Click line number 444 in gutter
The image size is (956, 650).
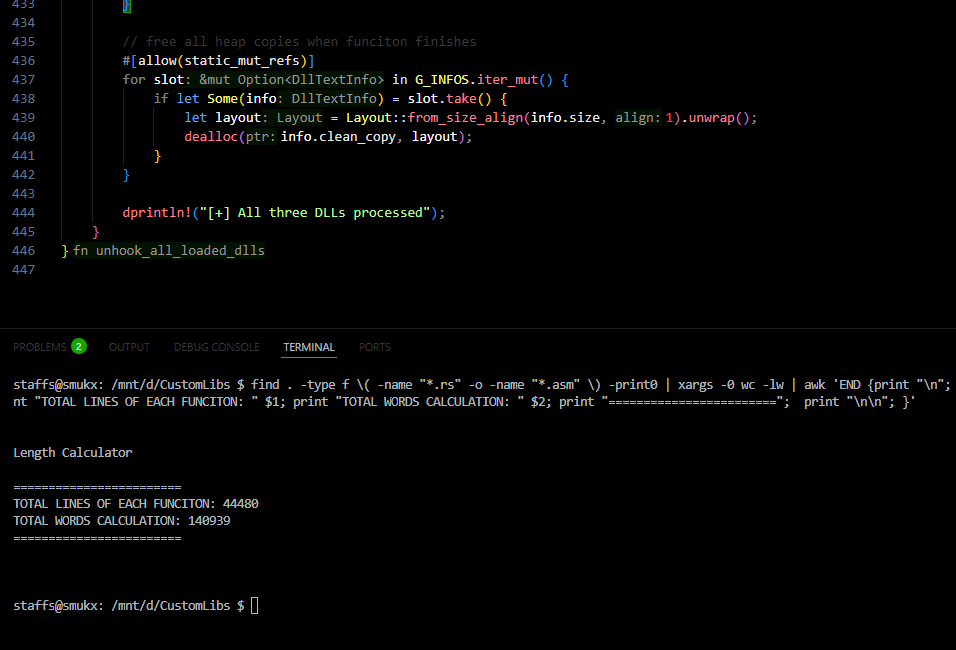coord(24,213)
